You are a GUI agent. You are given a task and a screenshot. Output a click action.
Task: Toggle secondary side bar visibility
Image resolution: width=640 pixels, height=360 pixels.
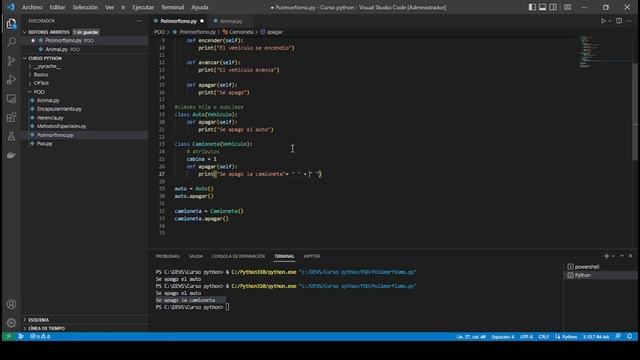pyautogui.click(x=553, y=7)
